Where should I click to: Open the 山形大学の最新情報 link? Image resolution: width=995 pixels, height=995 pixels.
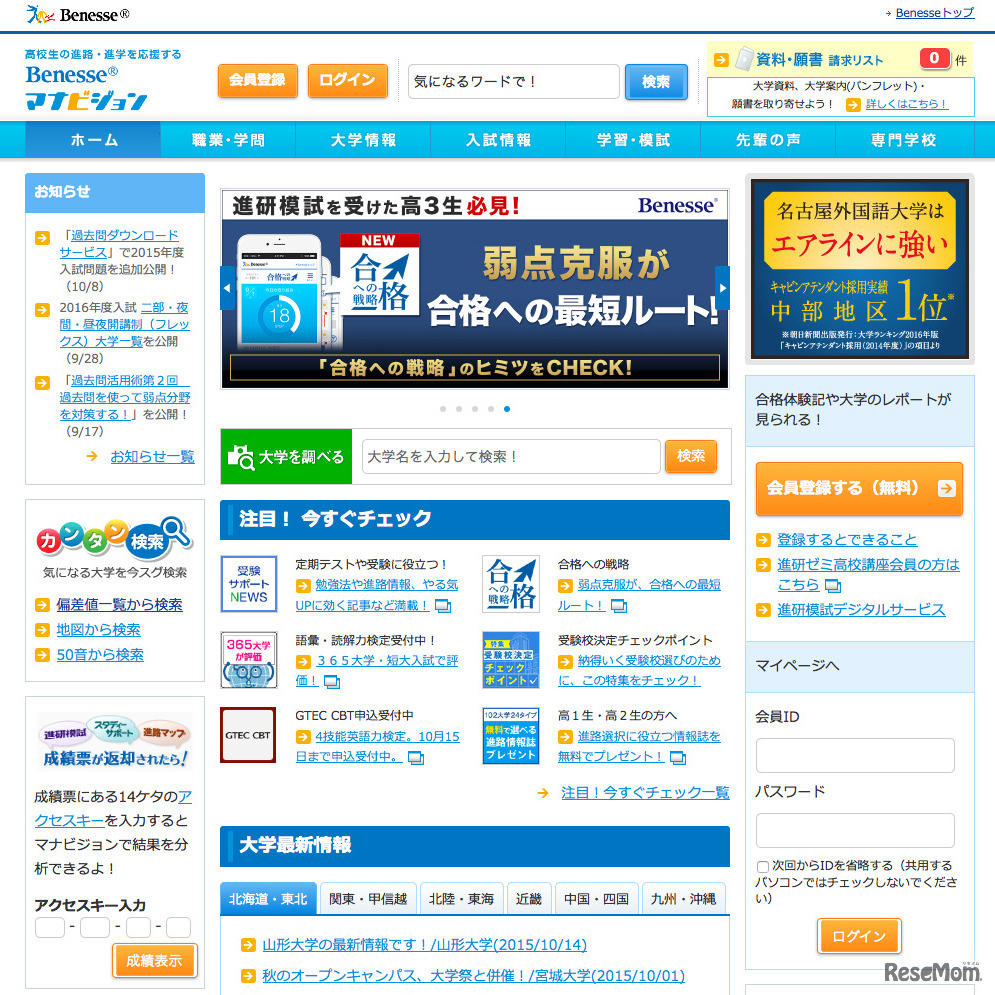[x=425, y=944]
